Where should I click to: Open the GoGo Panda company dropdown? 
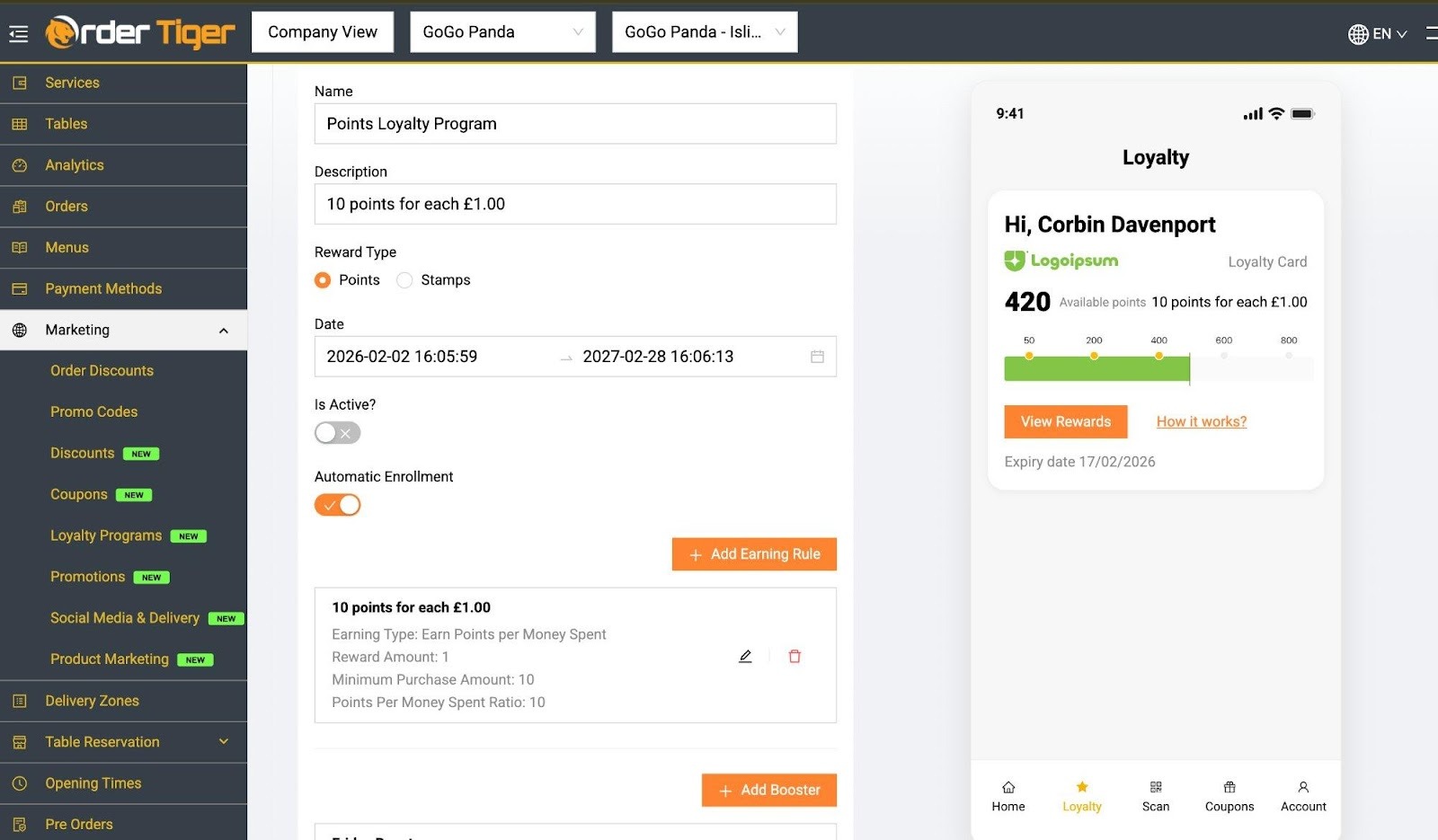[x=502, y=32]
